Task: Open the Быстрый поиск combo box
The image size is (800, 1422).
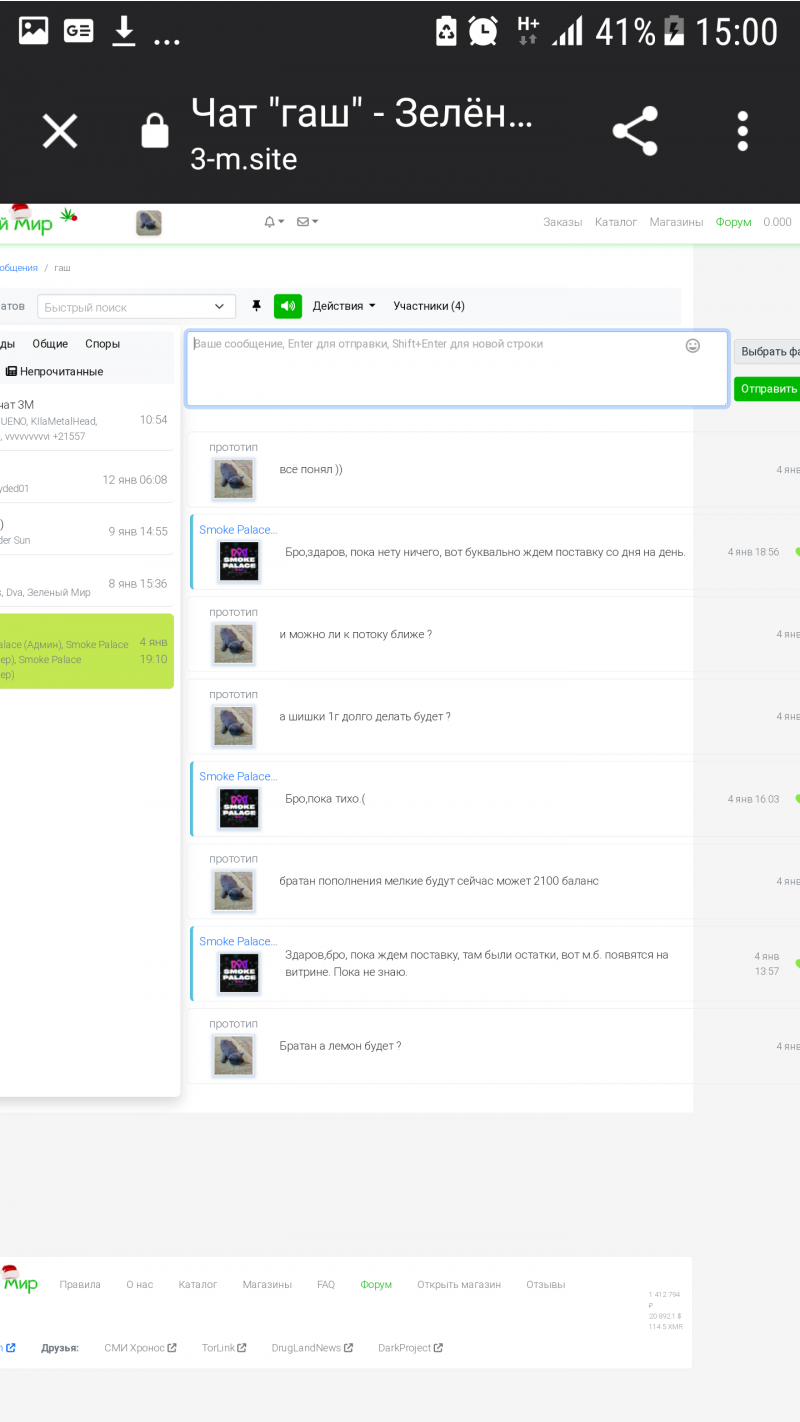Action: [136, 307]
